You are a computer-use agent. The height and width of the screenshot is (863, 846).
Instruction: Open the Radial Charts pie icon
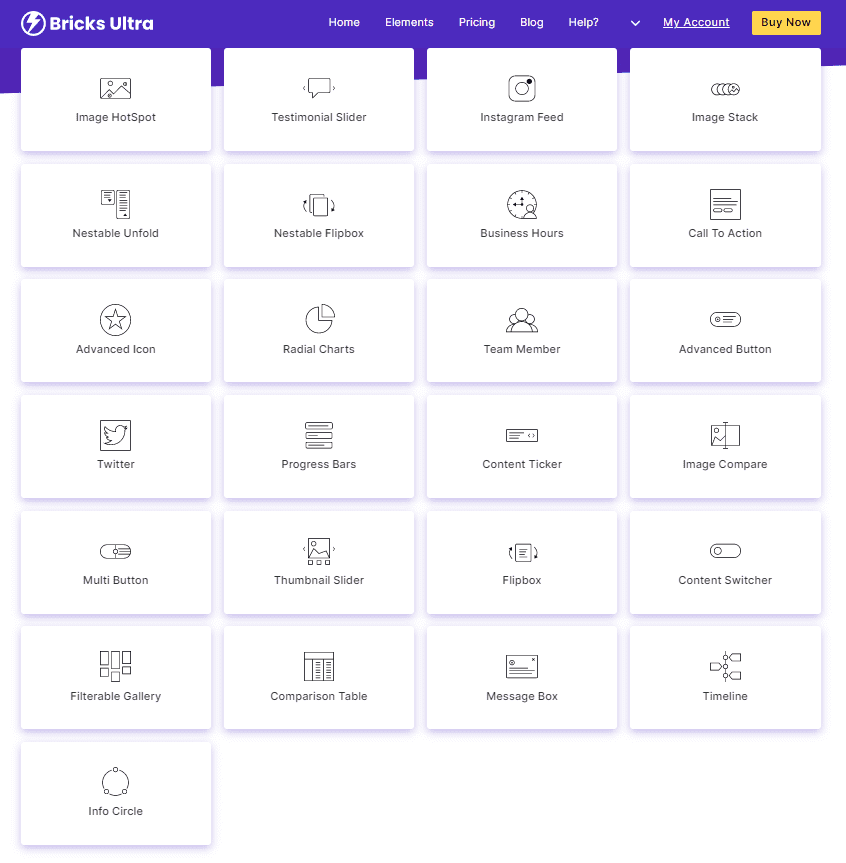pyautogui.click(x=319, y=319)
